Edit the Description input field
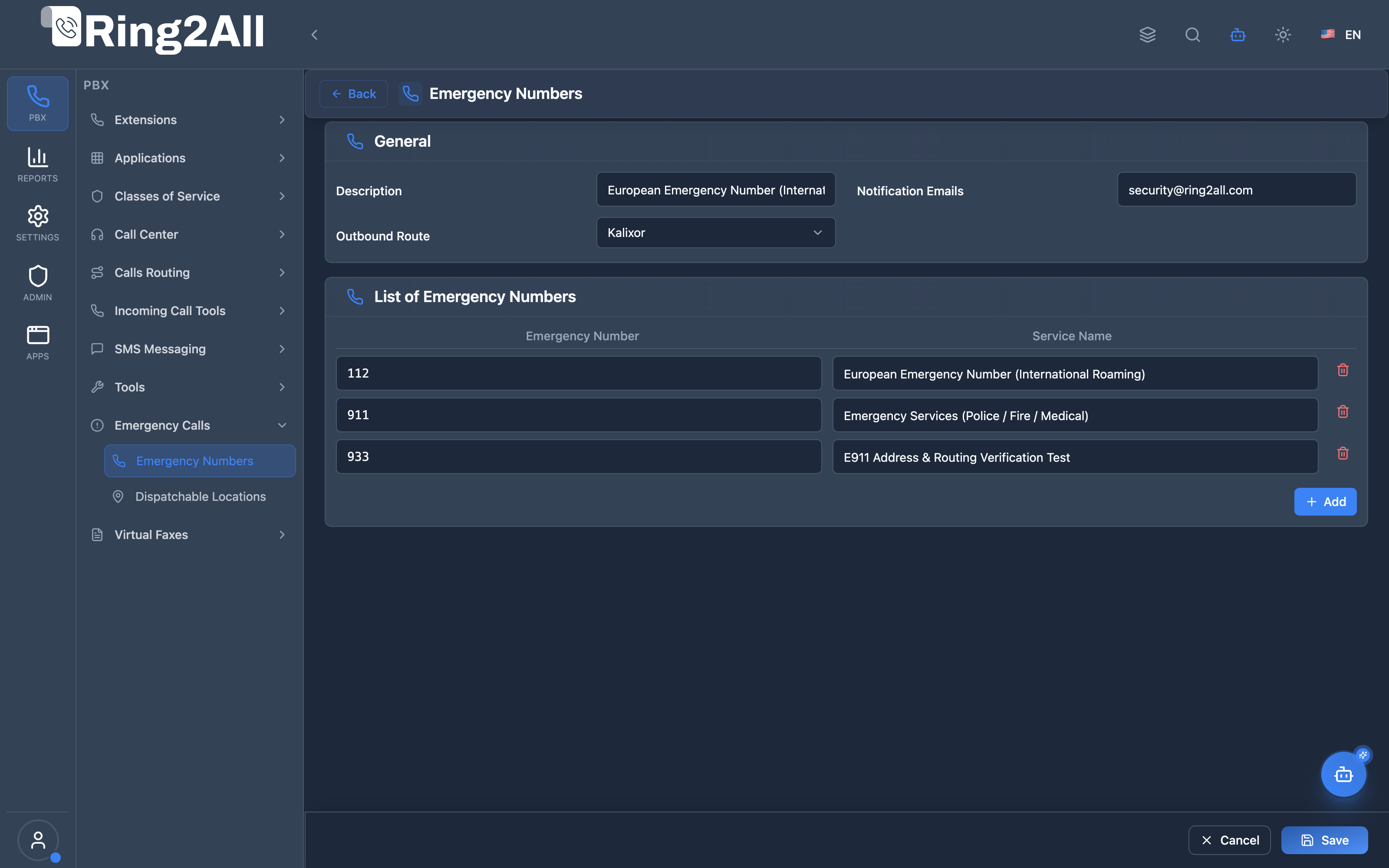The height and width of the screenshot is (868, 1389). [x=716, y=190]
